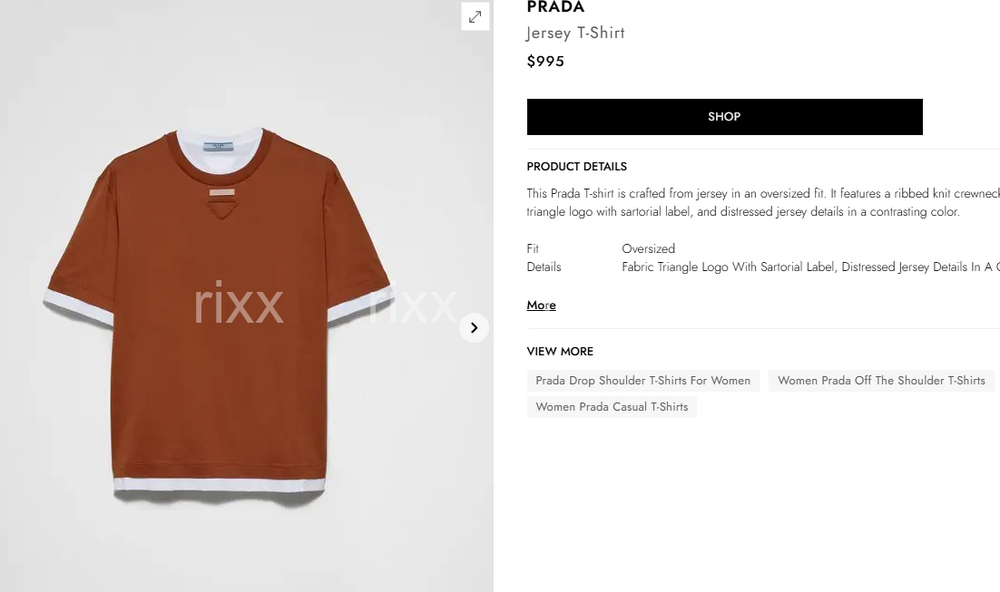
Task: Open Women Prada Casual T-Shirts tag
Action: tap(611, 407)
